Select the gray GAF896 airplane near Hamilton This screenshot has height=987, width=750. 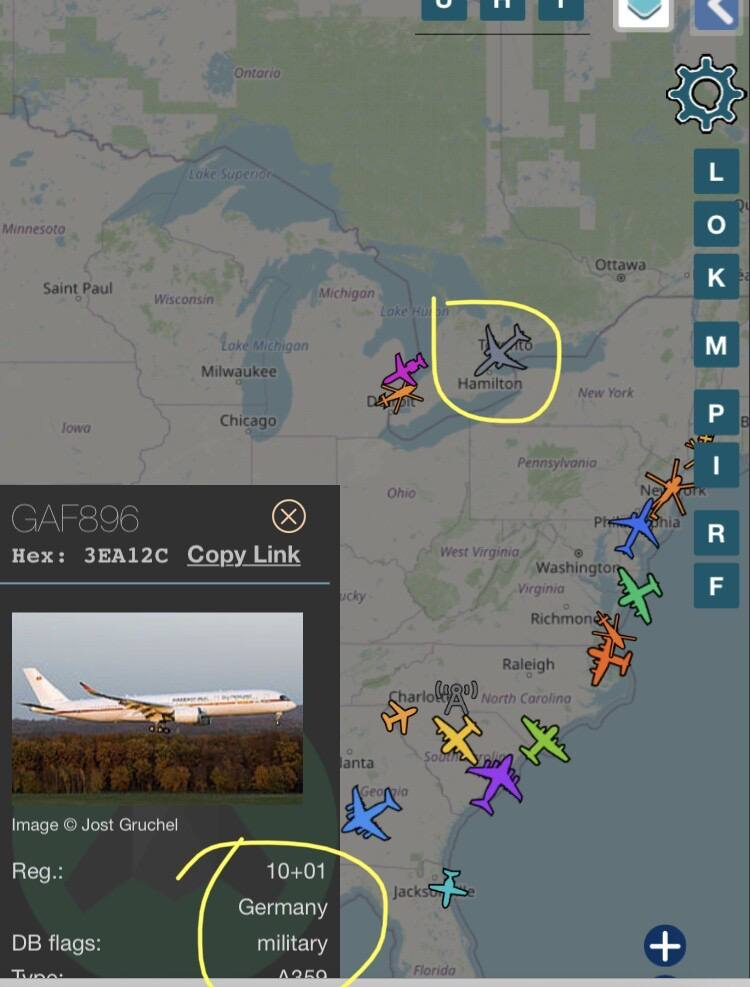pos(502,349)
